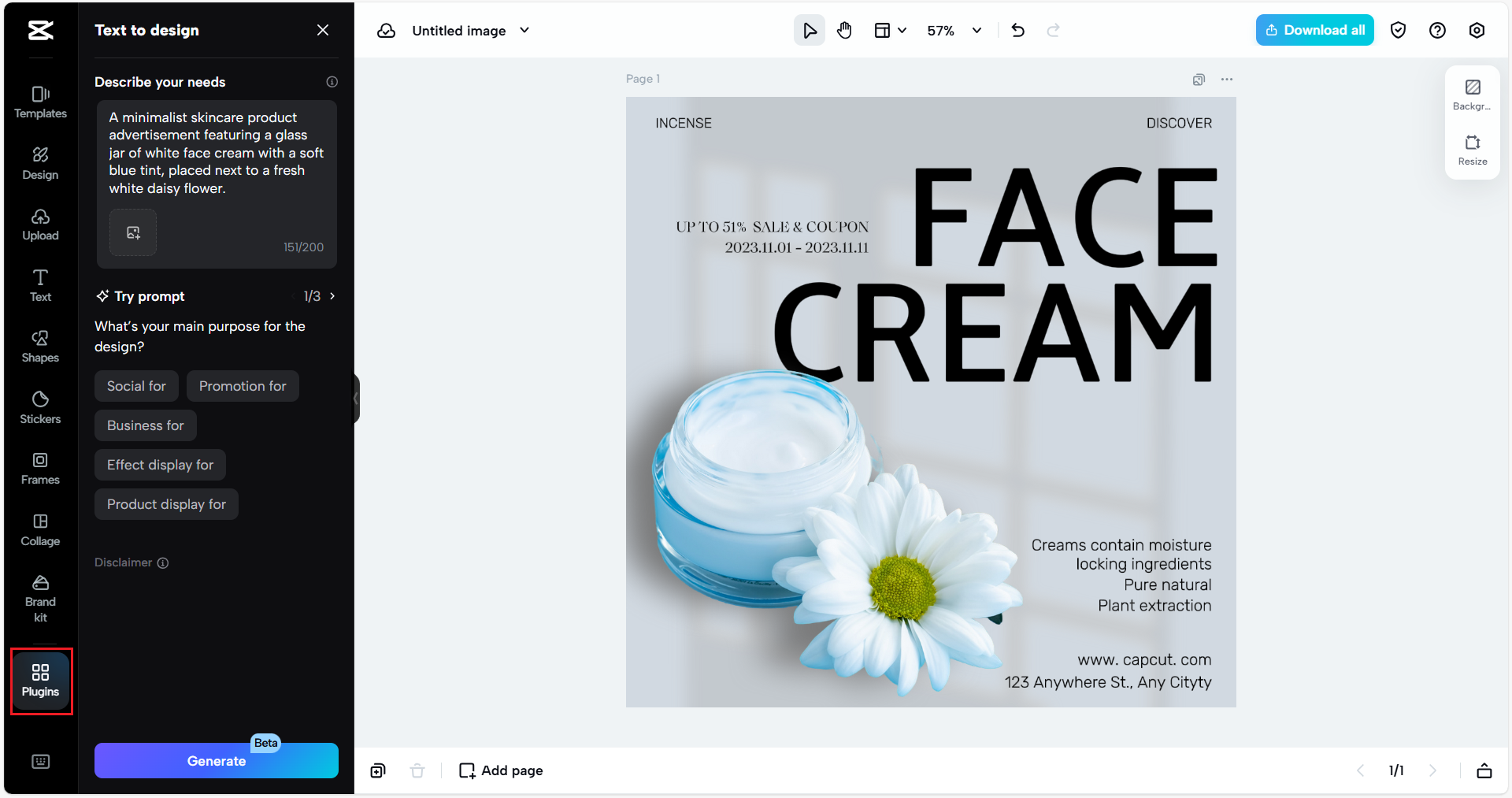
Task: Open the zoom level 57% dropdown
Action: (x=954, y=30)
